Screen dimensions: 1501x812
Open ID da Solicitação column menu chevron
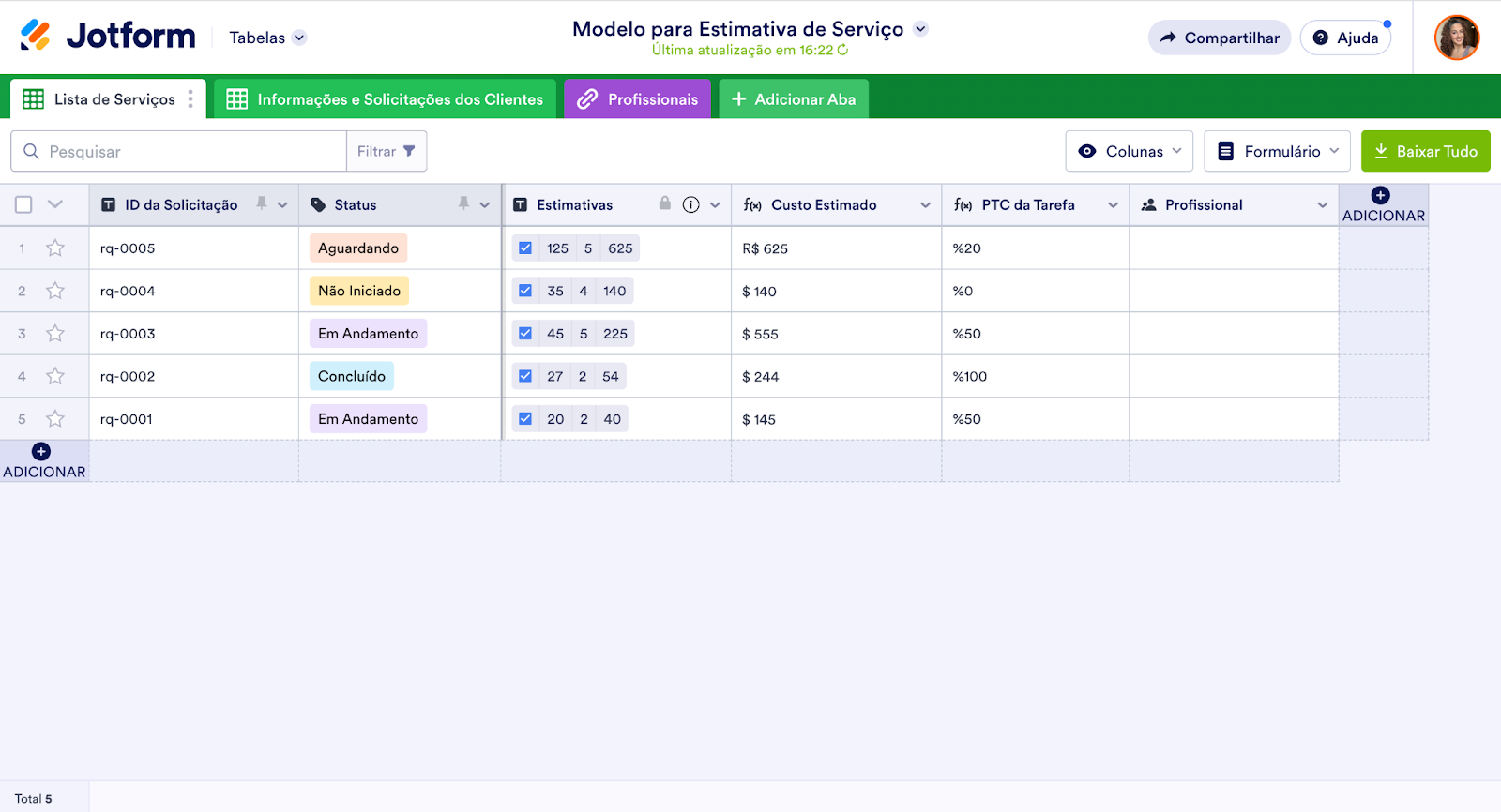coord(282,204)
